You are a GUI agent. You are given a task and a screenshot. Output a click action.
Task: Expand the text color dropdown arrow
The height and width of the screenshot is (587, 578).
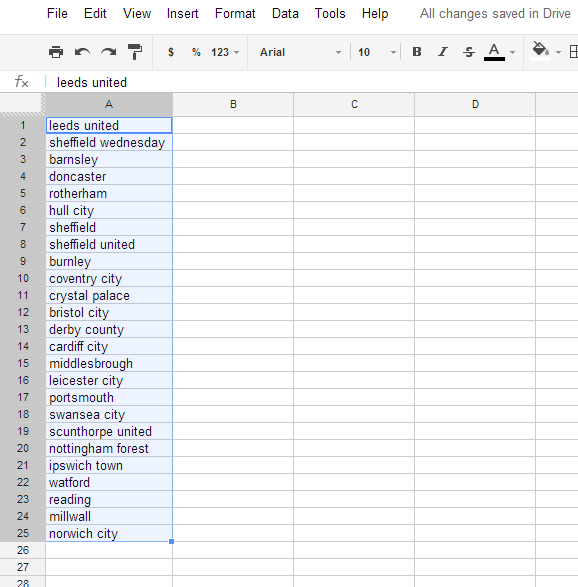pyautogui.click(x=512, y=52)
